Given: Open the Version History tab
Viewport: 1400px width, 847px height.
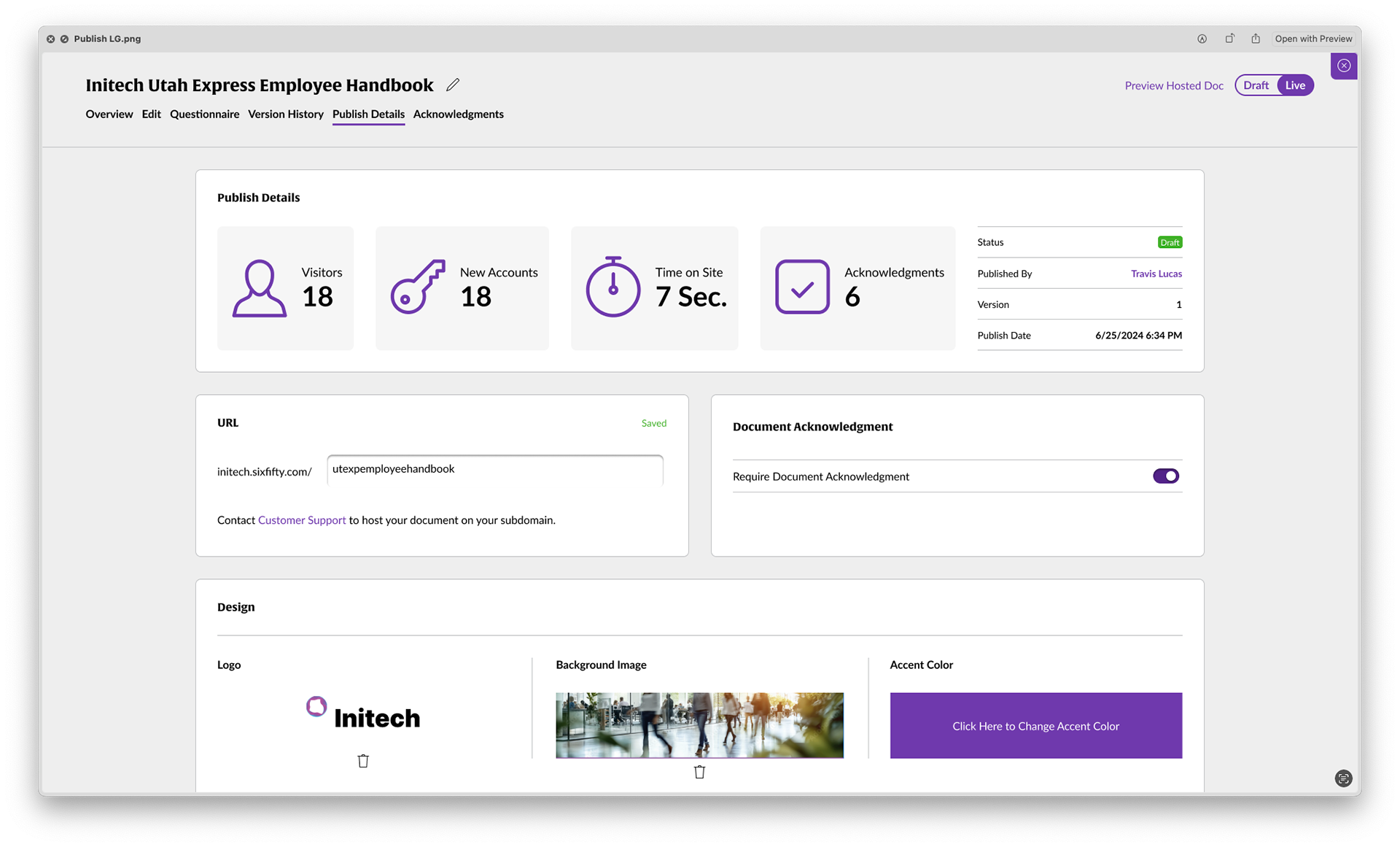Looking at the screenshot, I should click(285, 114).
